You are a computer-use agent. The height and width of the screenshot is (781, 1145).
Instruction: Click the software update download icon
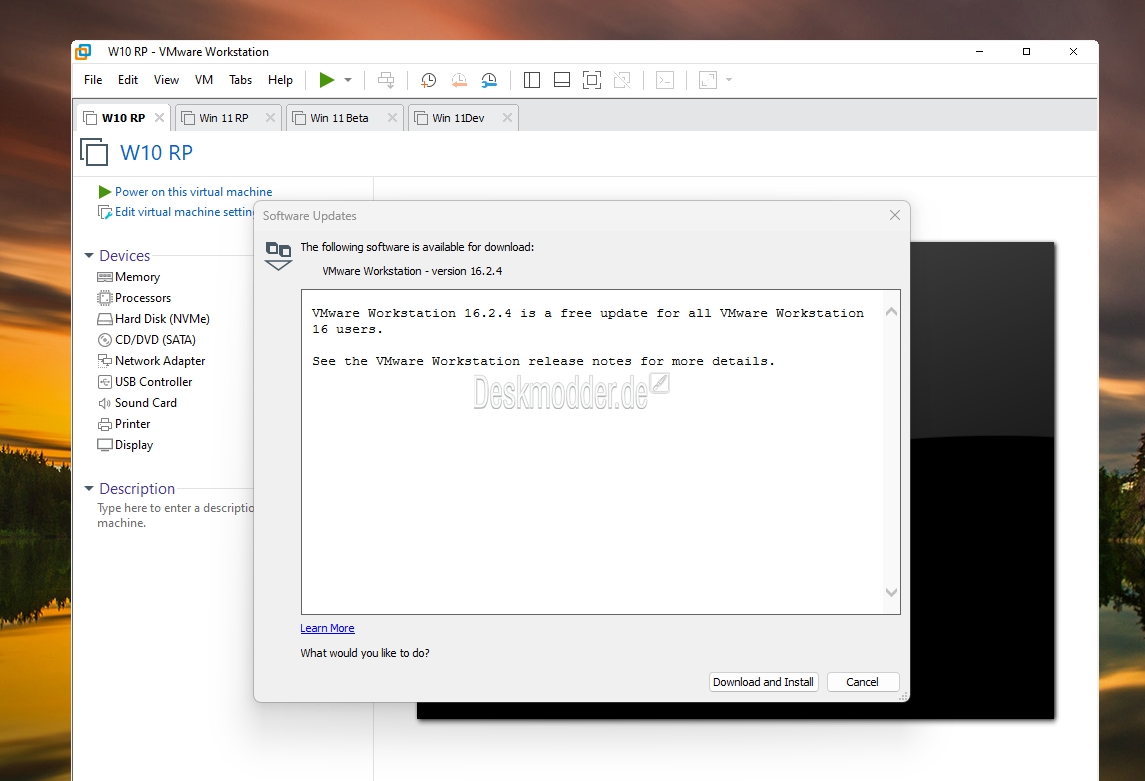coord(278,255)
